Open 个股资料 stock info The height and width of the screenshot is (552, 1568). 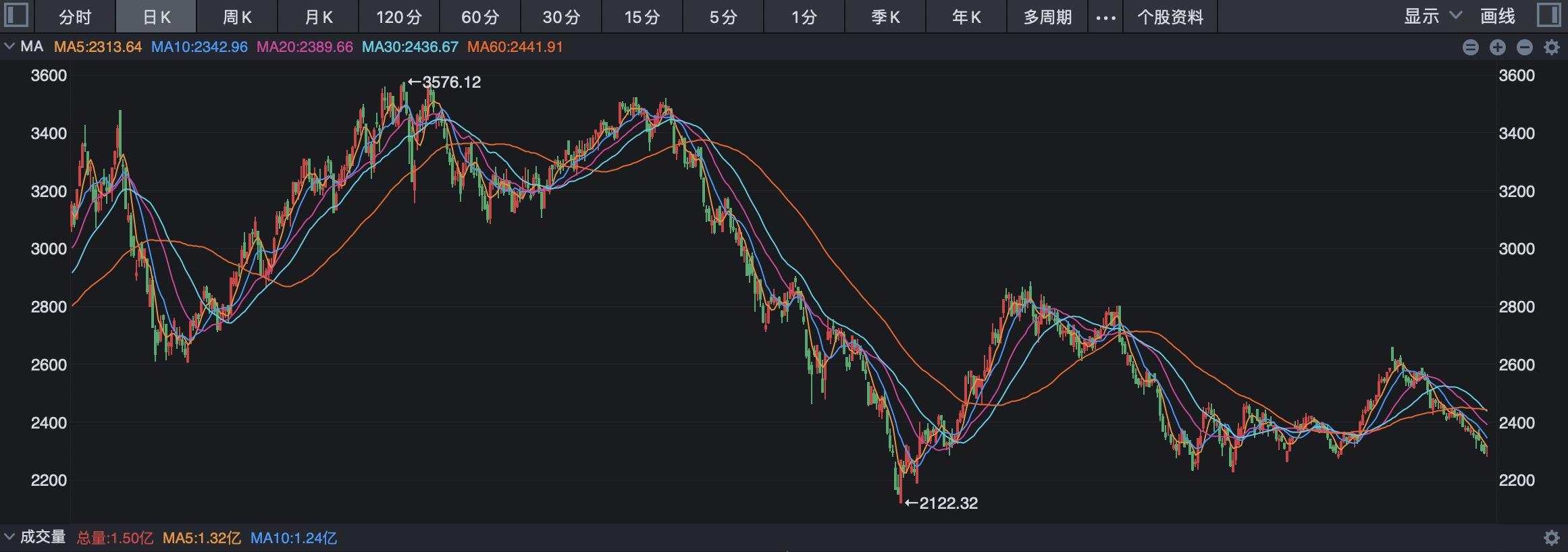tap(1170, 17)
